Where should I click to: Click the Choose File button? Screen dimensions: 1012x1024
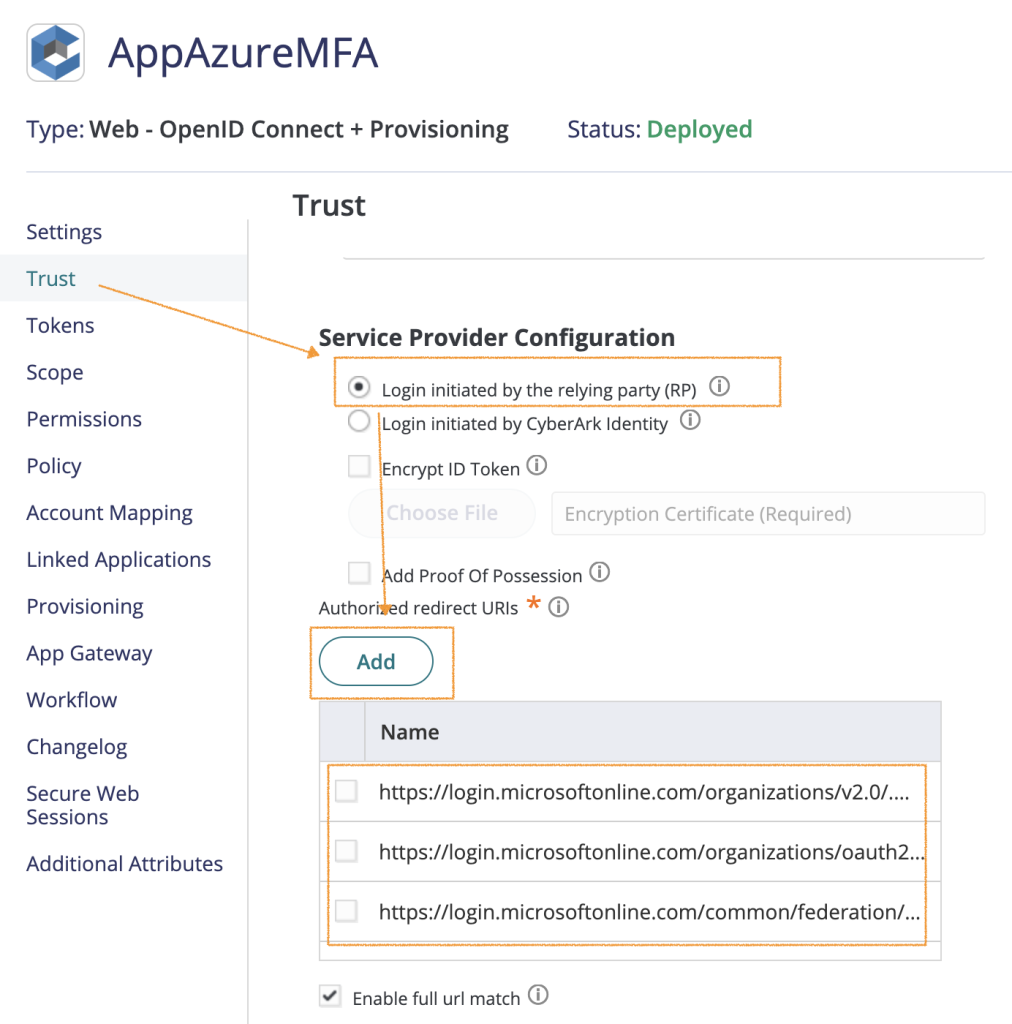442,513
